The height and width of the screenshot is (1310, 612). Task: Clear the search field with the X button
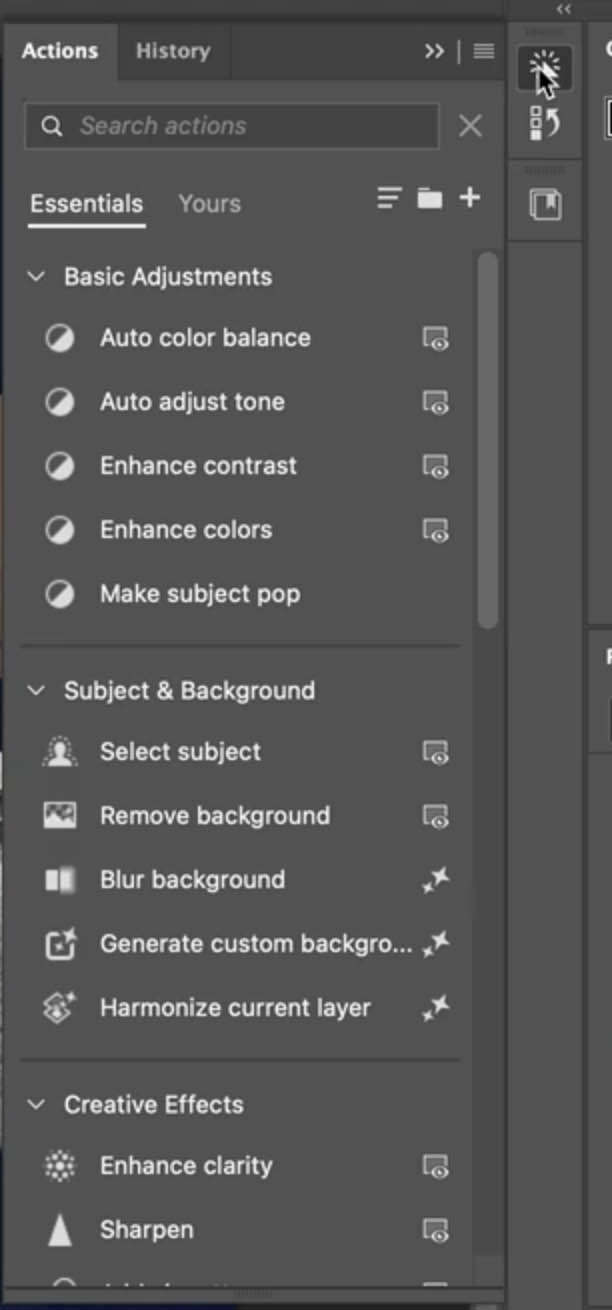tap(470, 125)
